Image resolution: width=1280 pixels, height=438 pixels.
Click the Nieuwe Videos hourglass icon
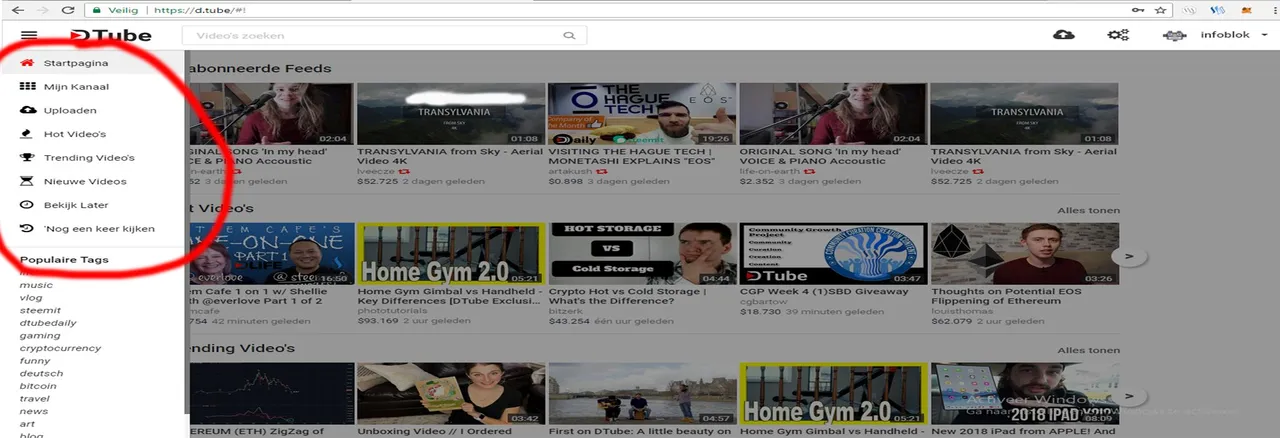27,181
